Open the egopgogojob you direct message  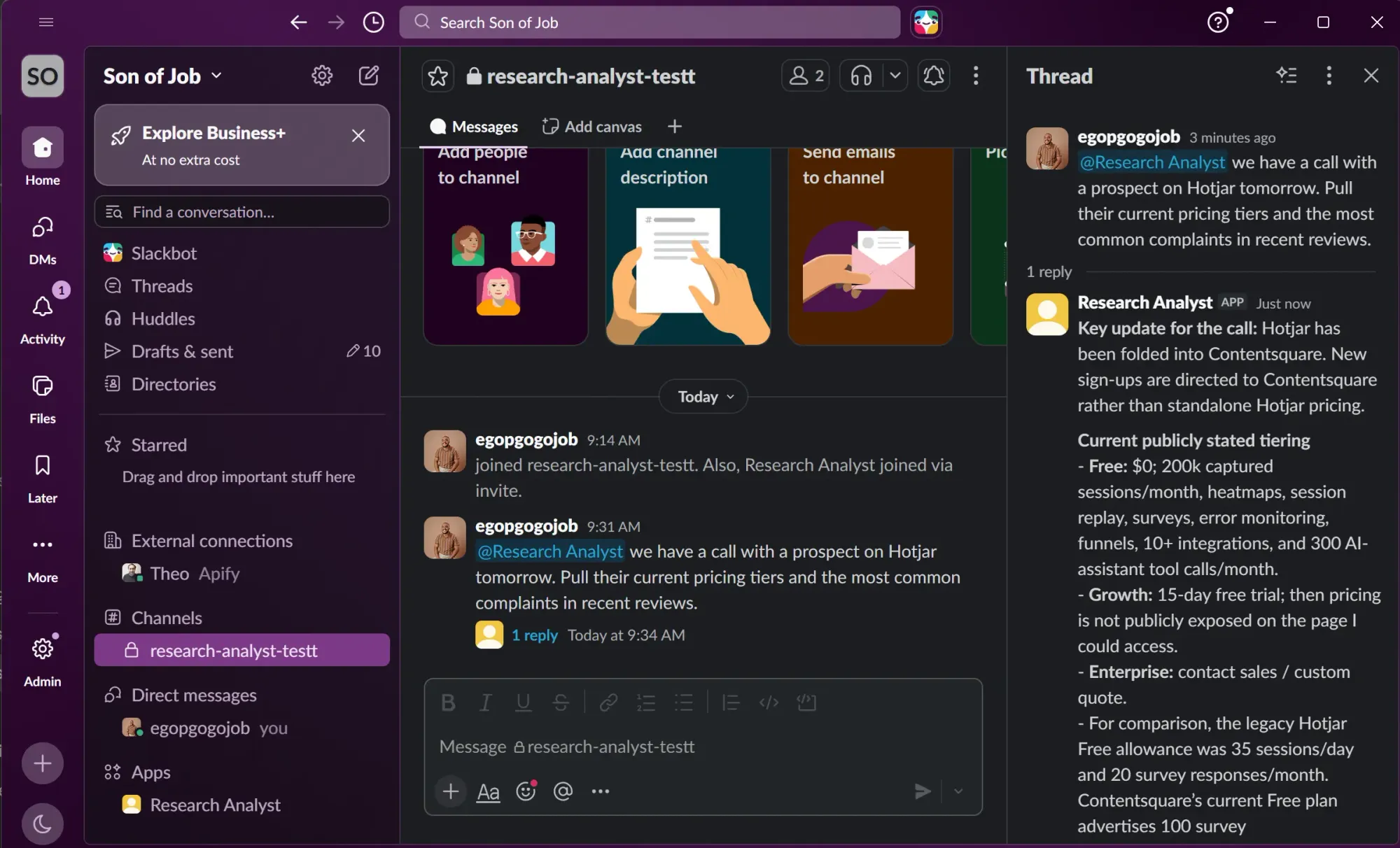point(242,728)
